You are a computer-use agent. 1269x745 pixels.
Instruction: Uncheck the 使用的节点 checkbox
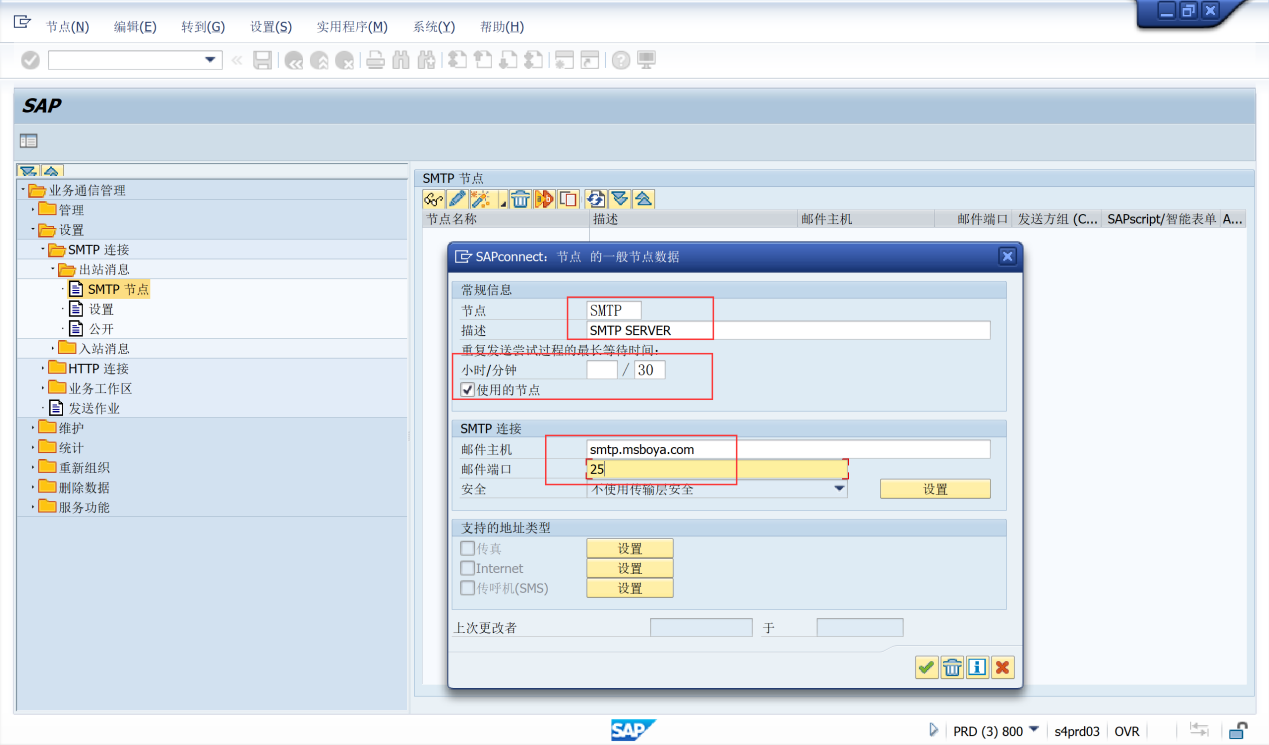[467, 390]
